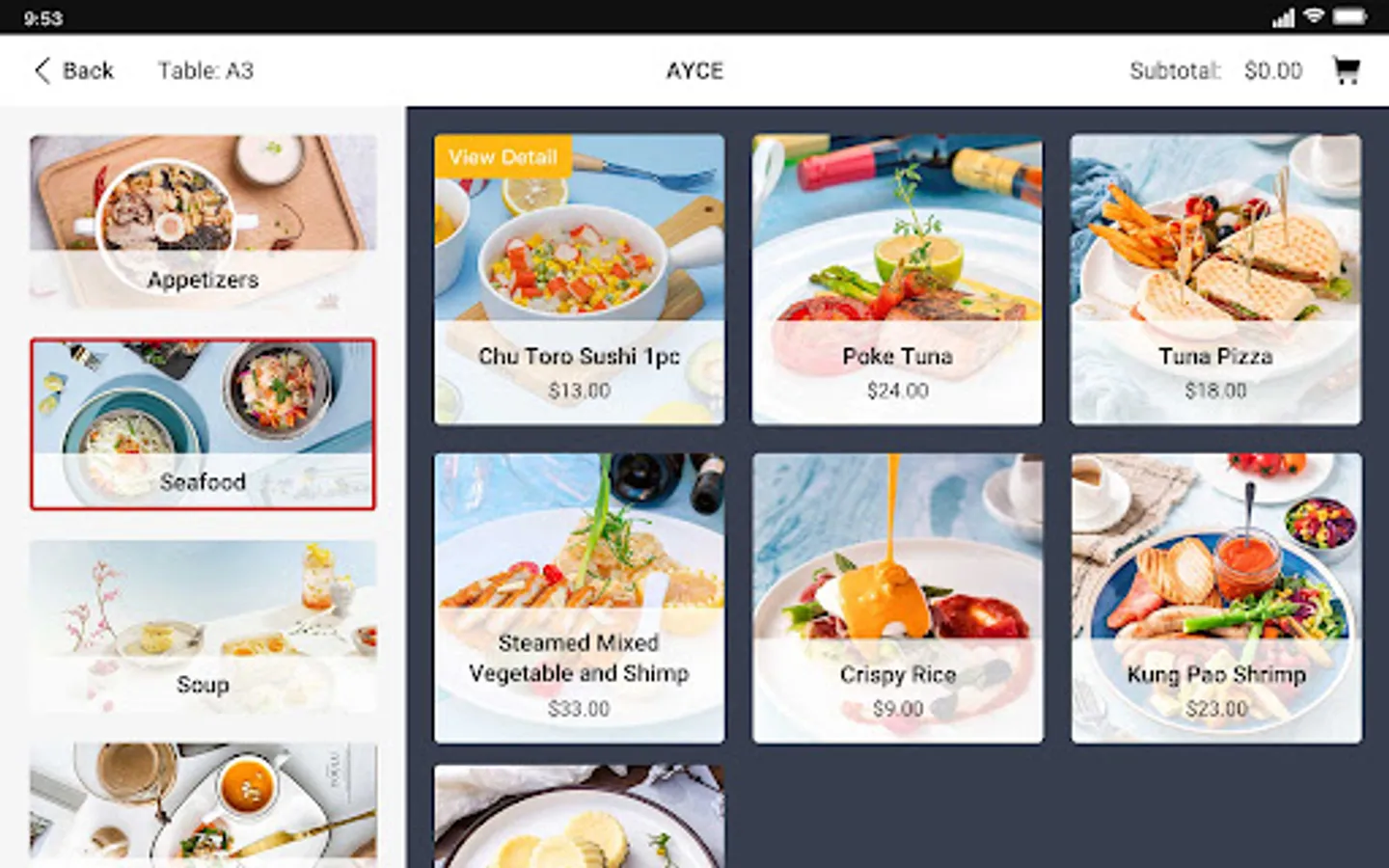
Task: Tap the cellular signal icon
Action: (1283, 17)
